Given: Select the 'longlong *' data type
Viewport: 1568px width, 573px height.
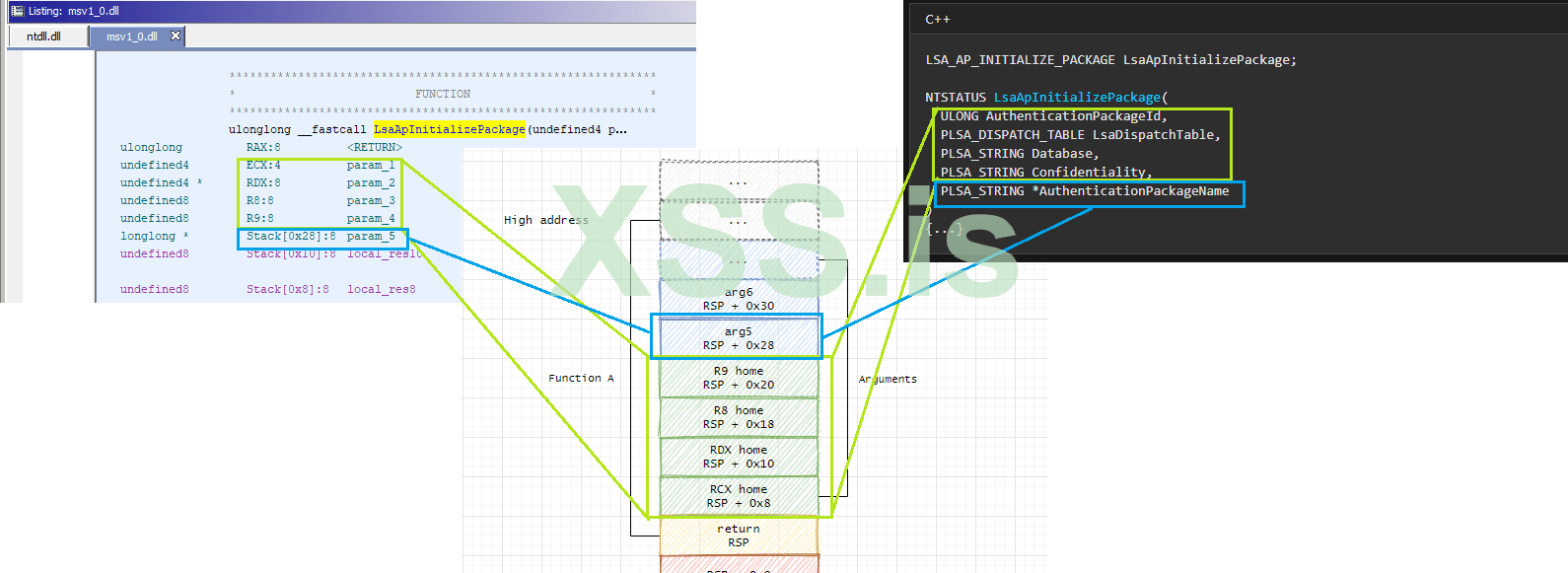Looking at the screenshot, I should tap(155, 236).
